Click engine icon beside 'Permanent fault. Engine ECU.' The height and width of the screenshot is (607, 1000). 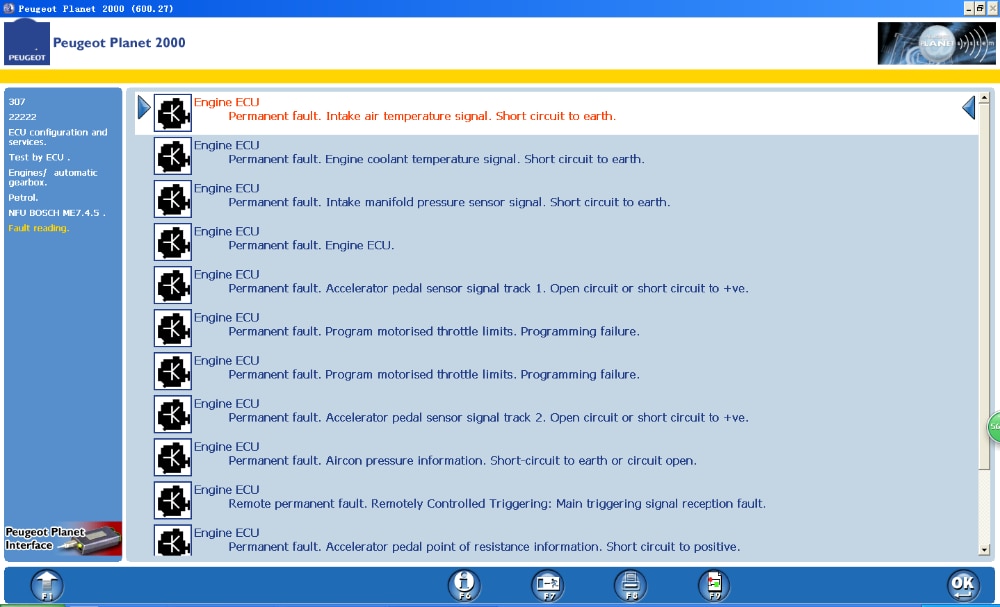point(173,242)
